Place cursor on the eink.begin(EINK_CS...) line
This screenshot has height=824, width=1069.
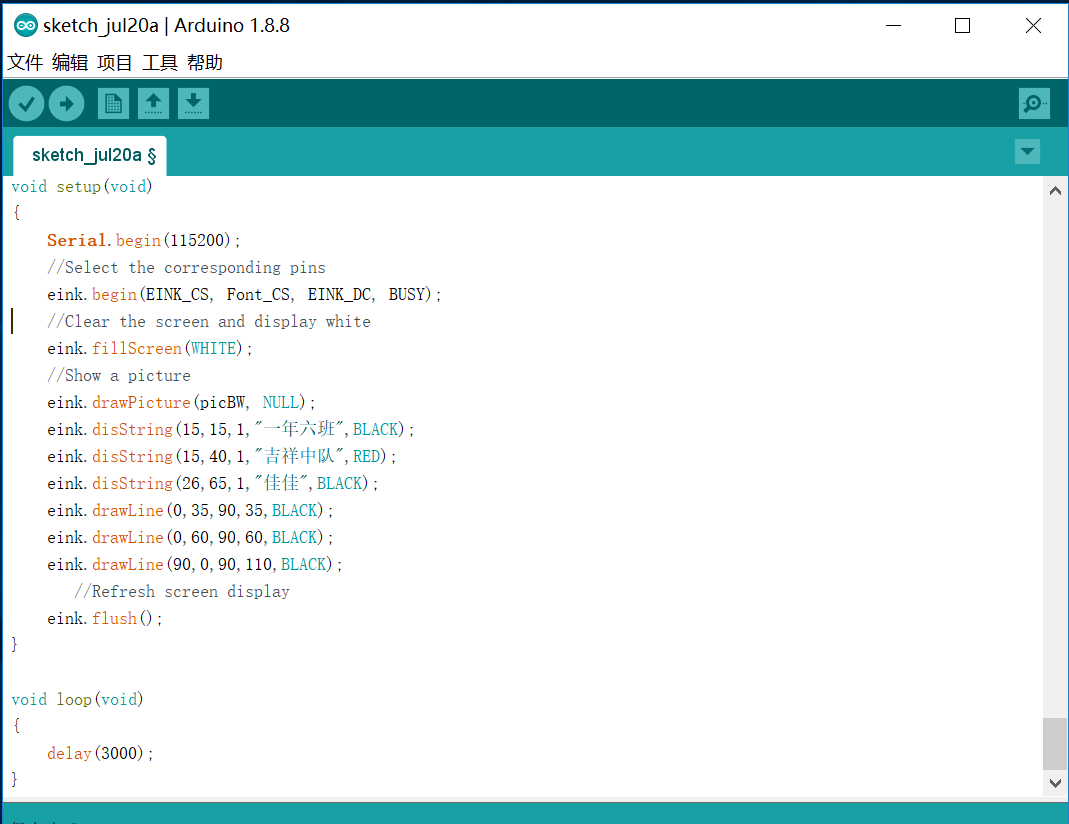coord(244,294)
